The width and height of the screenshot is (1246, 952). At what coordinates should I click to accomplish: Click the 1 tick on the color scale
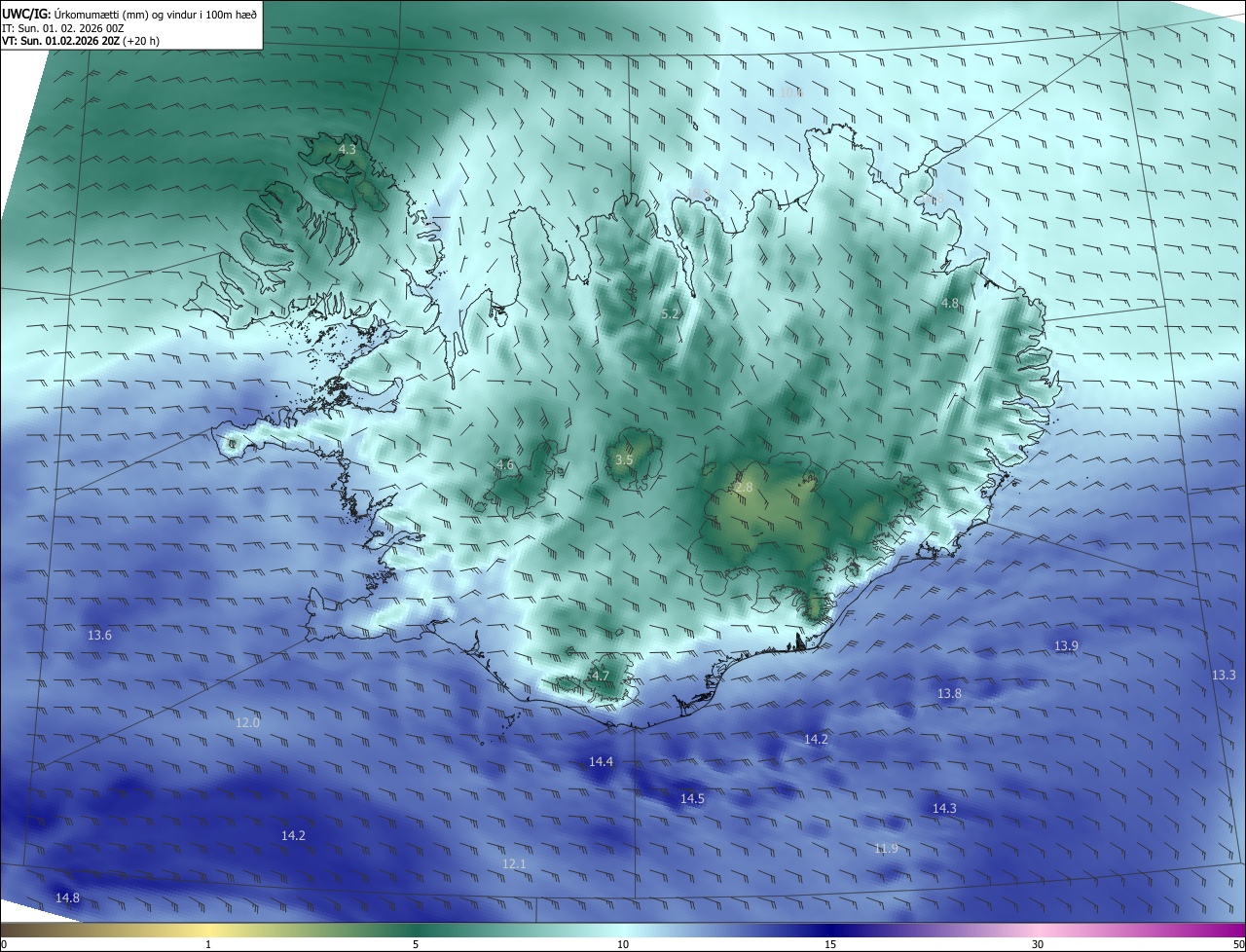(208, 944)
